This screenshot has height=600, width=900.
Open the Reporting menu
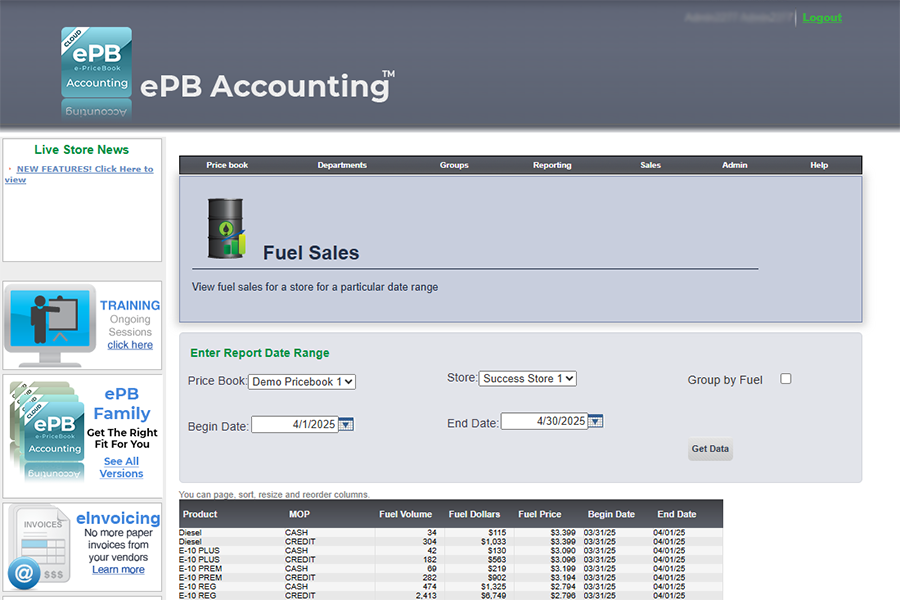tap(552, 165)
